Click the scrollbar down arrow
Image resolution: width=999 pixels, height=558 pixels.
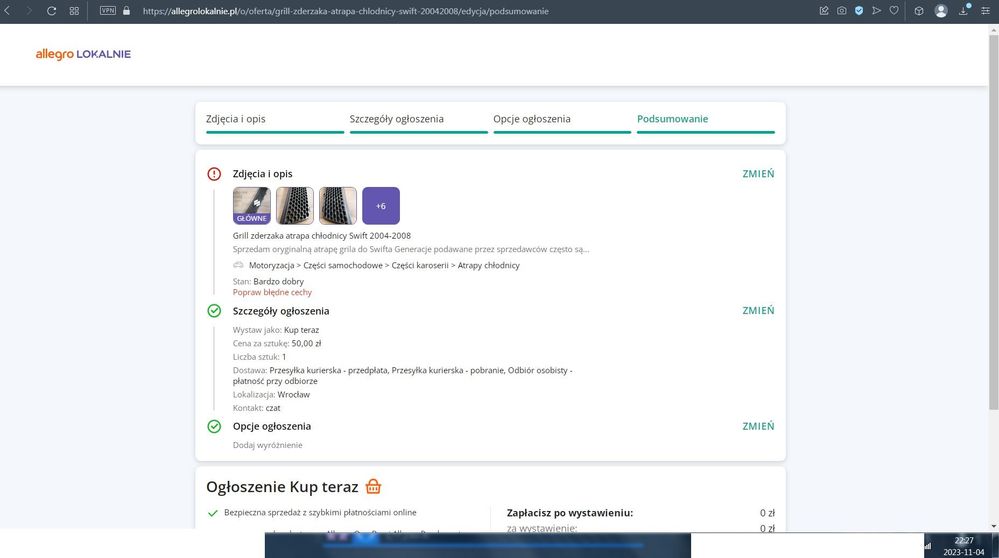point(993,527)
